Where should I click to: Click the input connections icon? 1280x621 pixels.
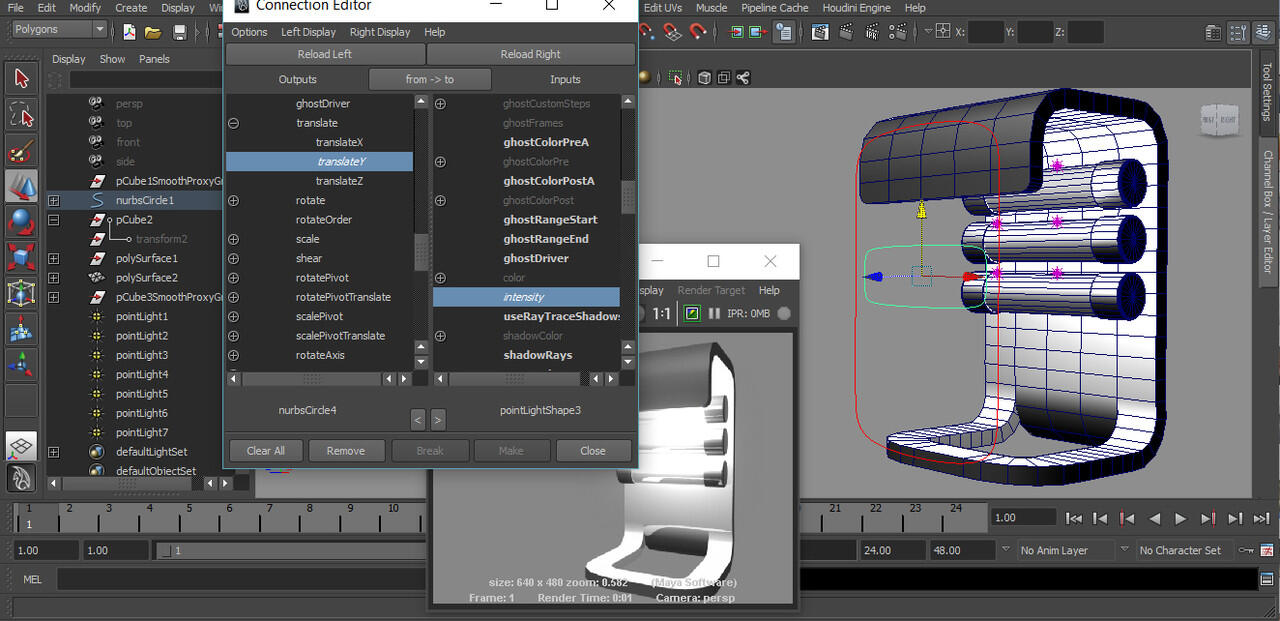737,32
